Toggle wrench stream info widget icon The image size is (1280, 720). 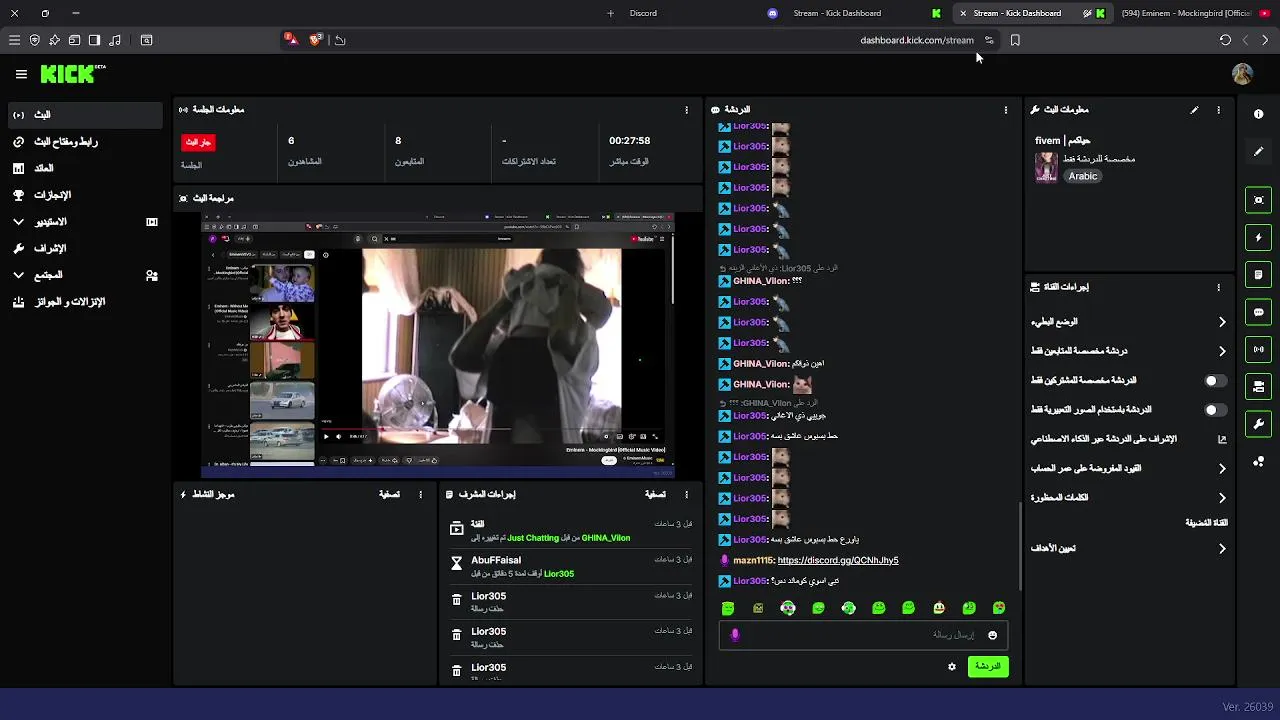[1259, 424]
